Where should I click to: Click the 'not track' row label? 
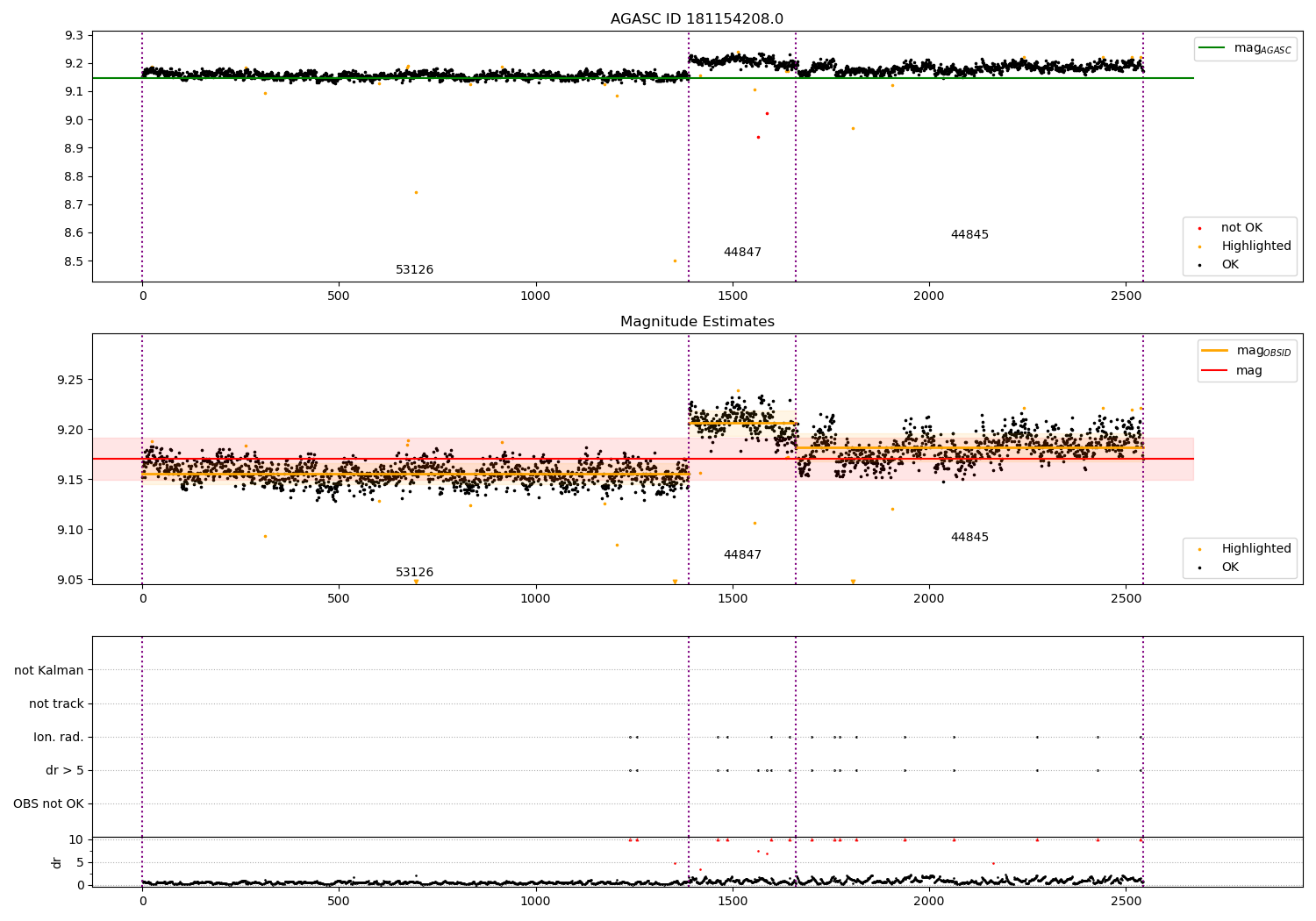tap(56, 704)
